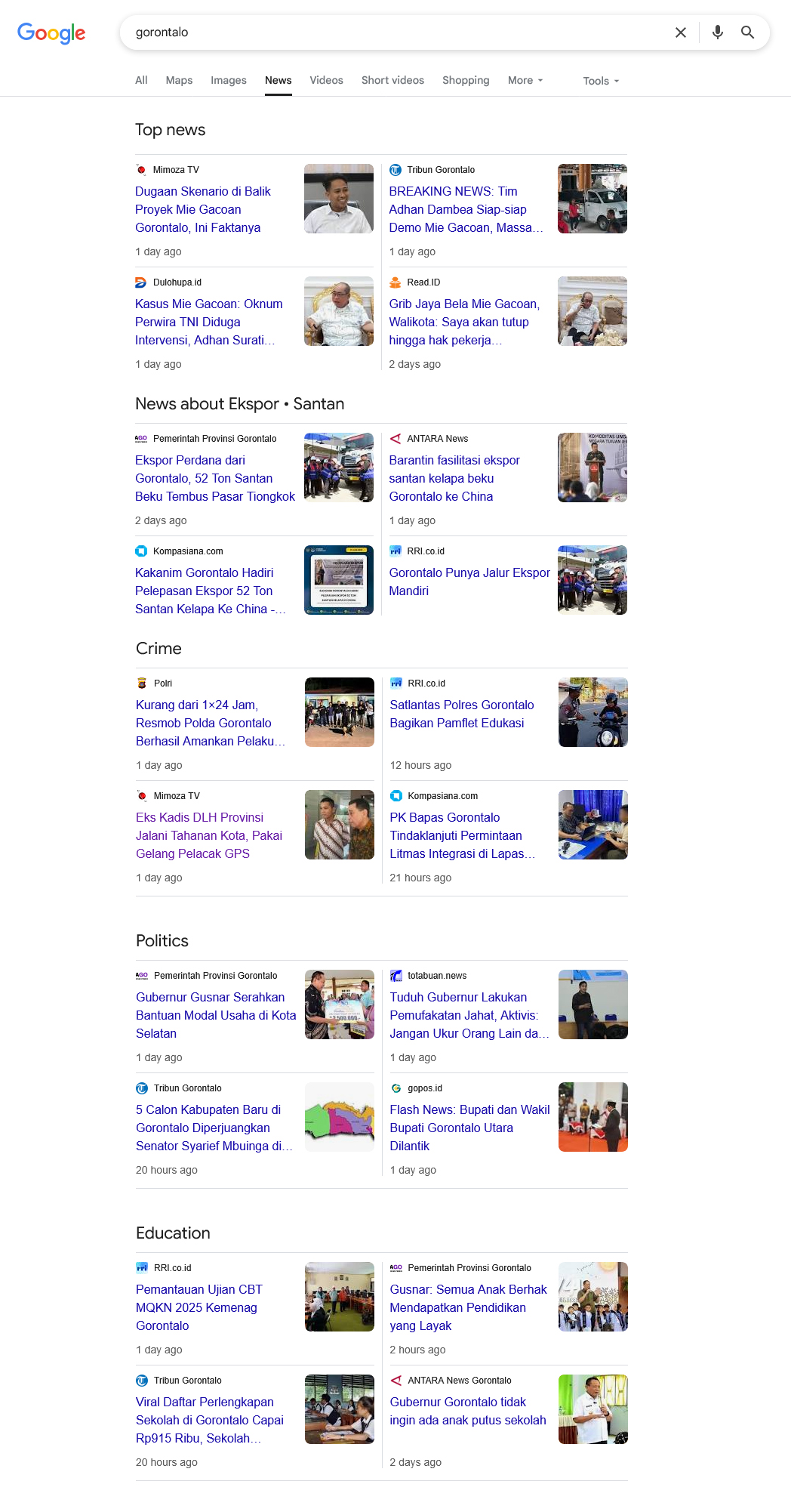Screen dimensions: 791x1512
Task: Open 'Eks Kadis DLH Provinsi' article
Action: pyautogui.click(x=209, y=836)
